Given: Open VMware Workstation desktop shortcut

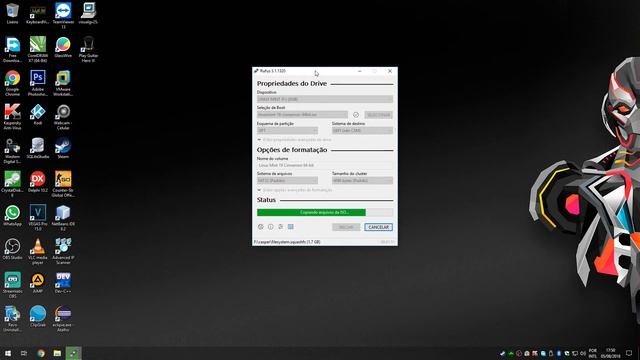Looking at the screenshot, I should point(63,83).
